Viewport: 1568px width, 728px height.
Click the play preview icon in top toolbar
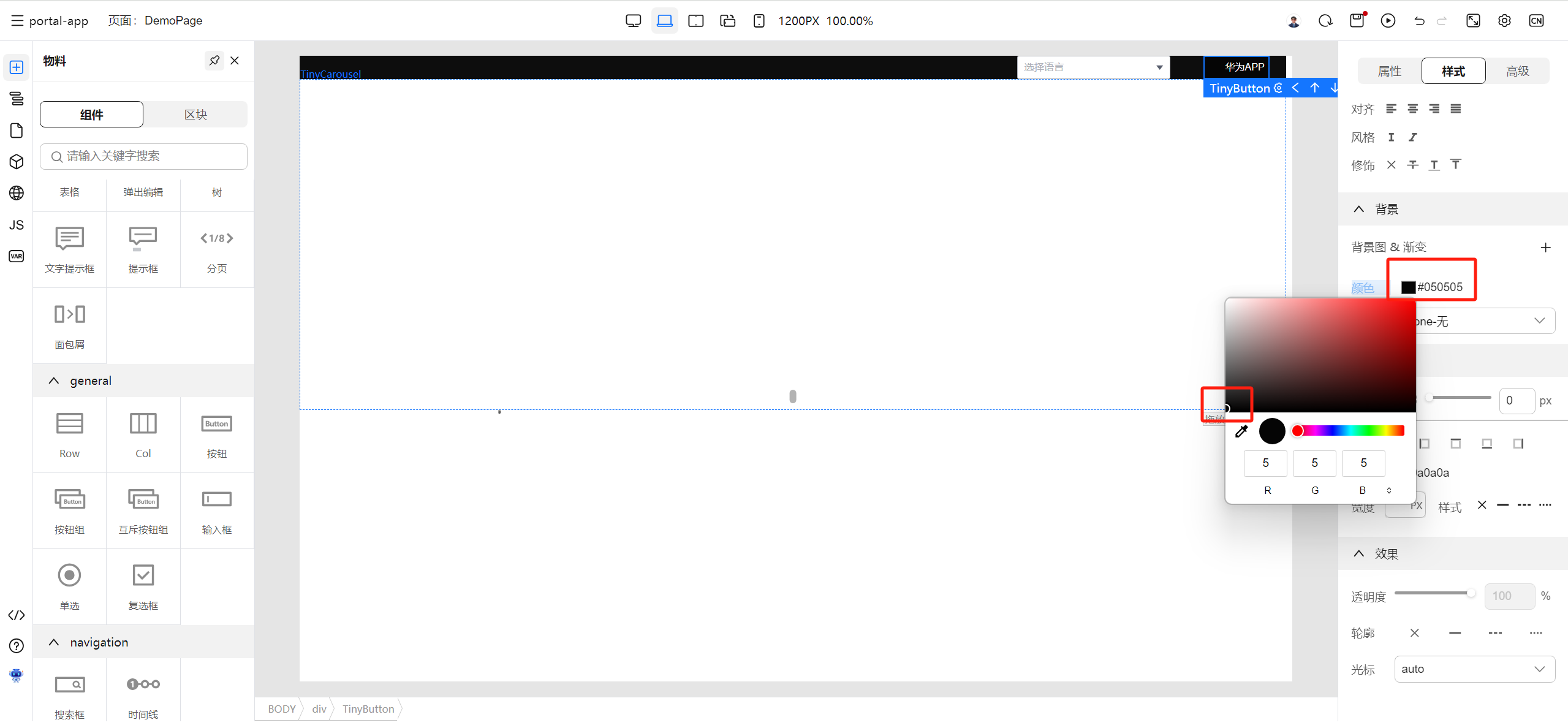(x=1388, y=21)
